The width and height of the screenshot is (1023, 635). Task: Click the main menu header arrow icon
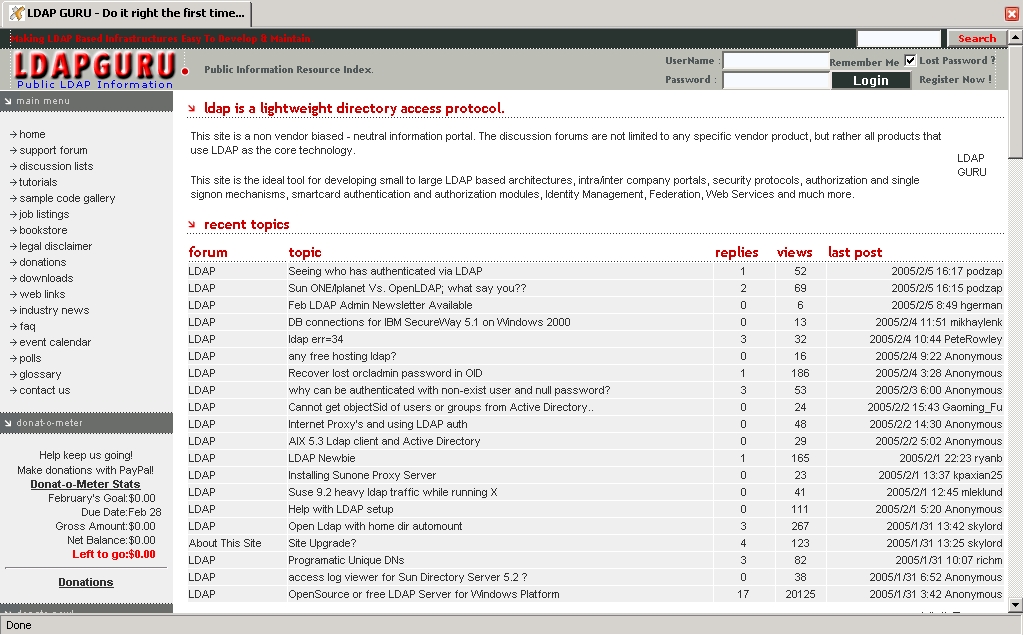(8, 101)
